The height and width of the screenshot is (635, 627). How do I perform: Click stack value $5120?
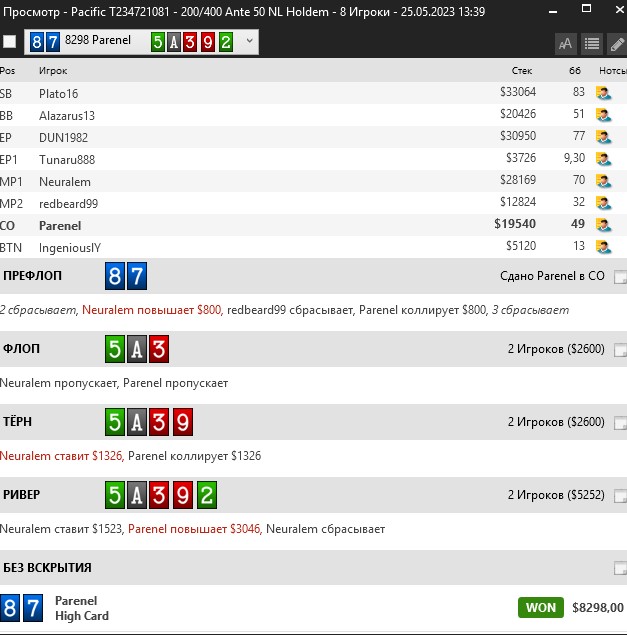[521, 245]
